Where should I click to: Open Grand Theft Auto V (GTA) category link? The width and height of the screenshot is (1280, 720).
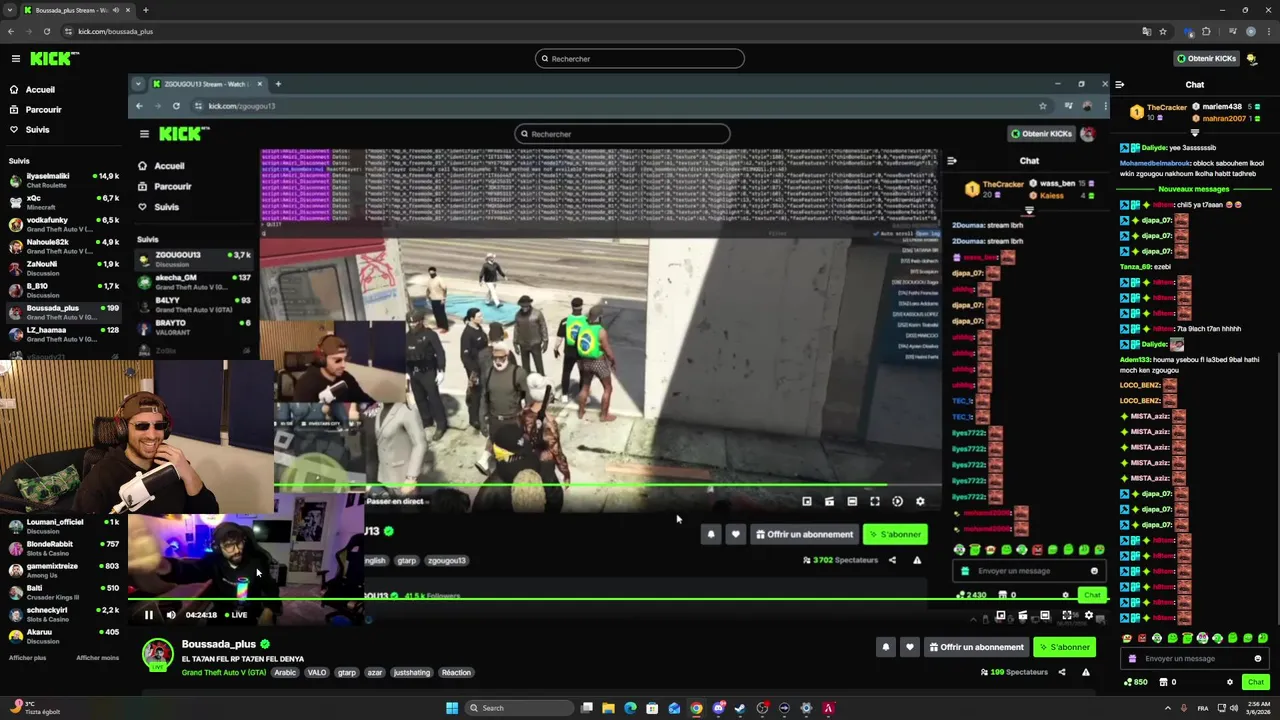pyautogui.click(x=224, y=673)
